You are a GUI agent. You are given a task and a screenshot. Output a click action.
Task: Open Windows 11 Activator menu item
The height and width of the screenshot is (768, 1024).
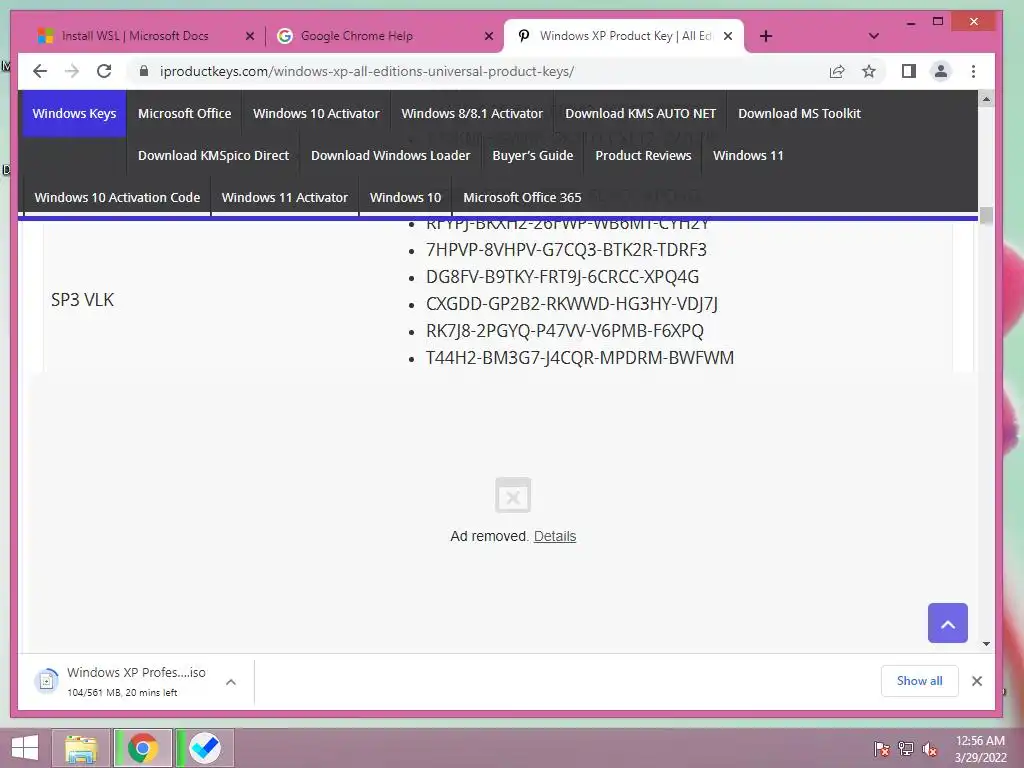pyautogui.click(x=285, y=197)
